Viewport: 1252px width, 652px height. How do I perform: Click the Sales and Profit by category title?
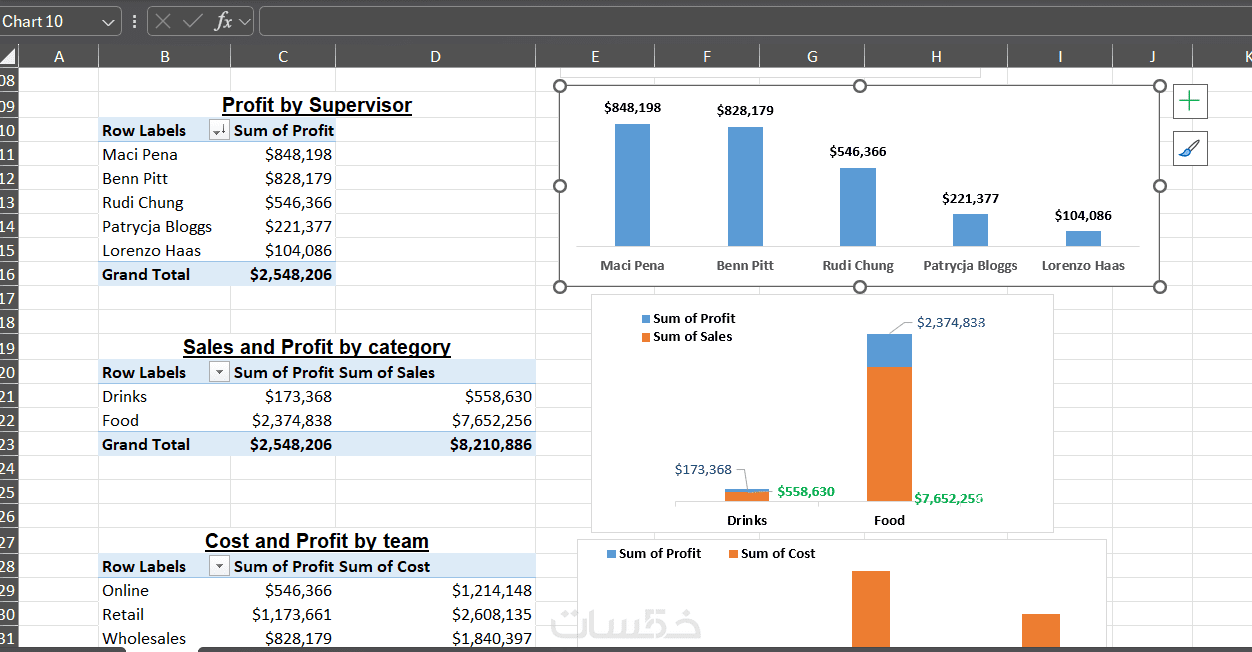click(x=317, y=347)
